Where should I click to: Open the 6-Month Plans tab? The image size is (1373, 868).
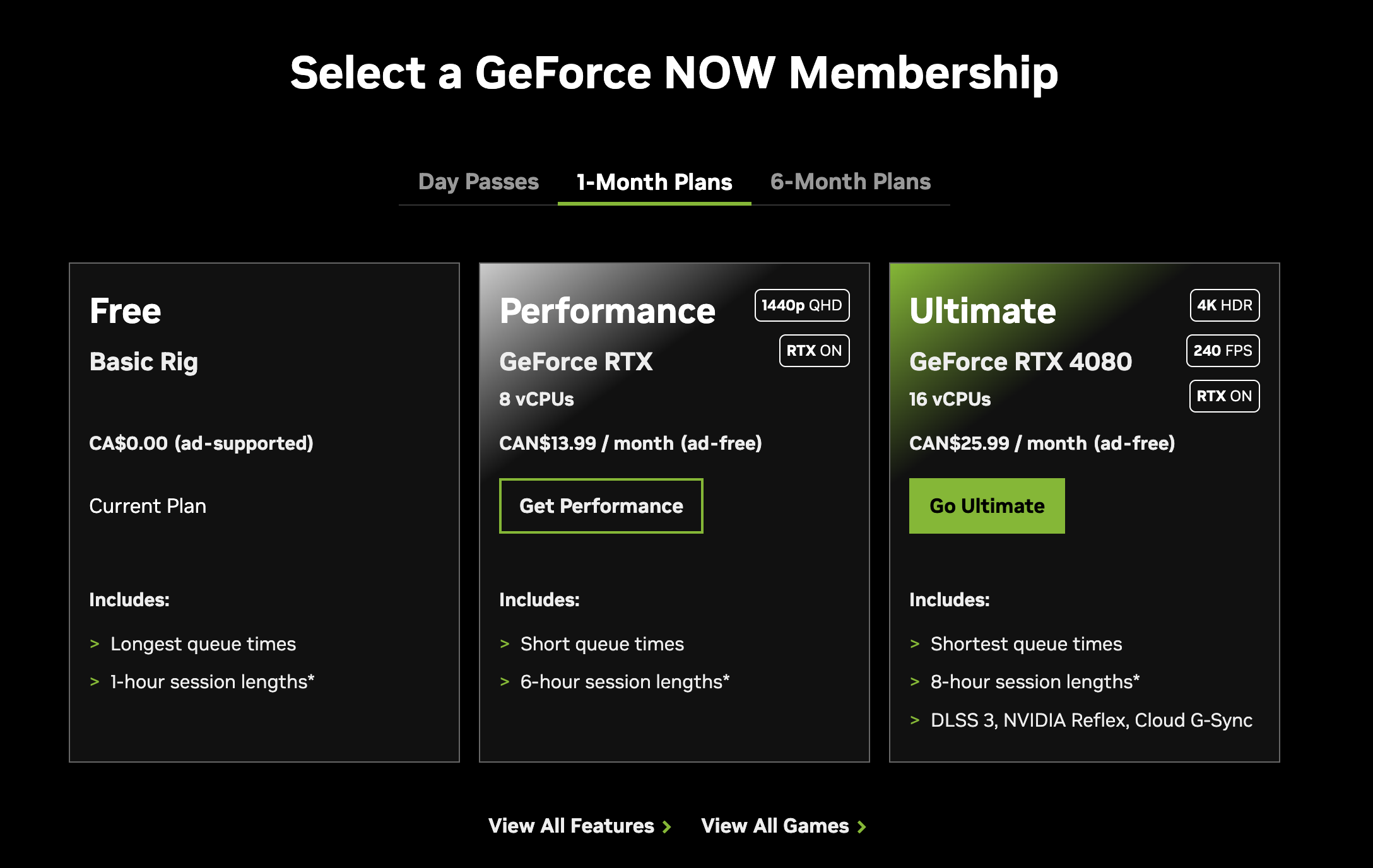851,182
